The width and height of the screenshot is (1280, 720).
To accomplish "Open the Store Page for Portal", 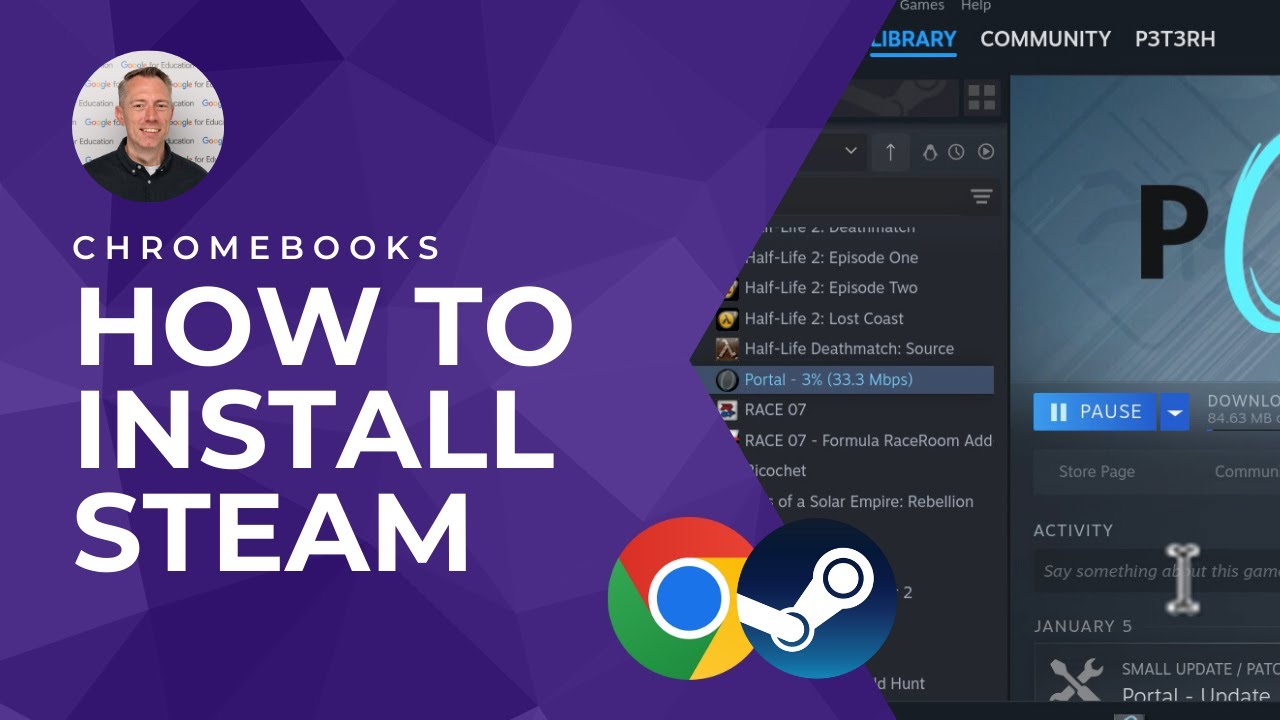I will click(1096, 471).
